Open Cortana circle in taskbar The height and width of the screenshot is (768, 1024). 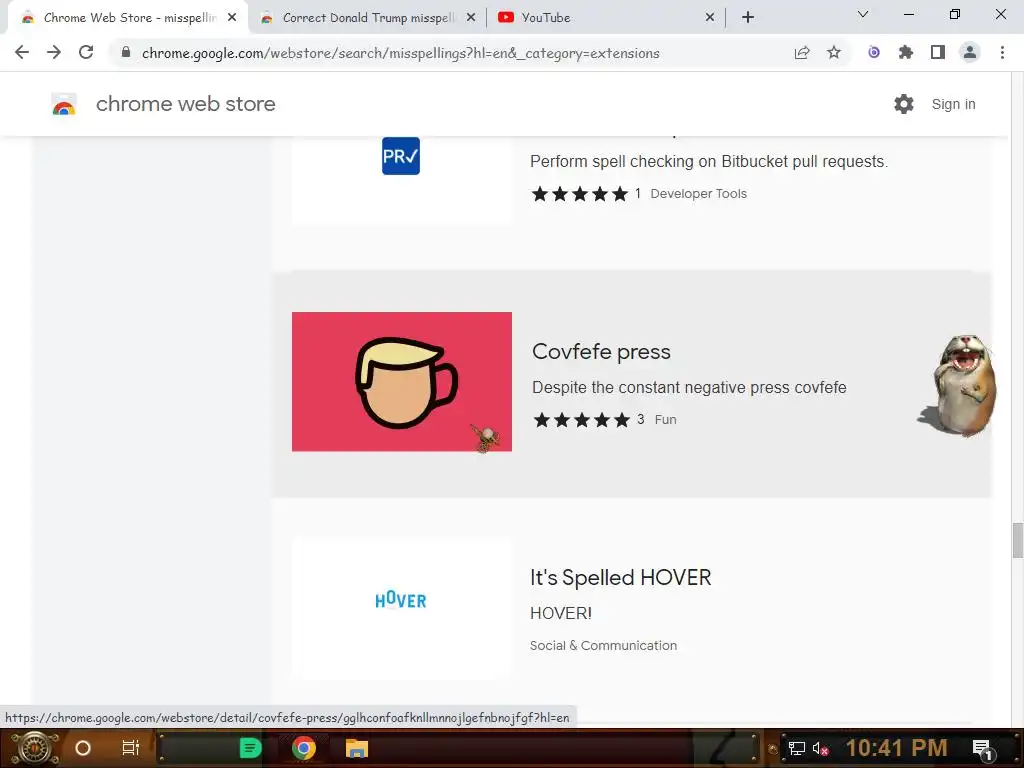click(x=83, y=748)
